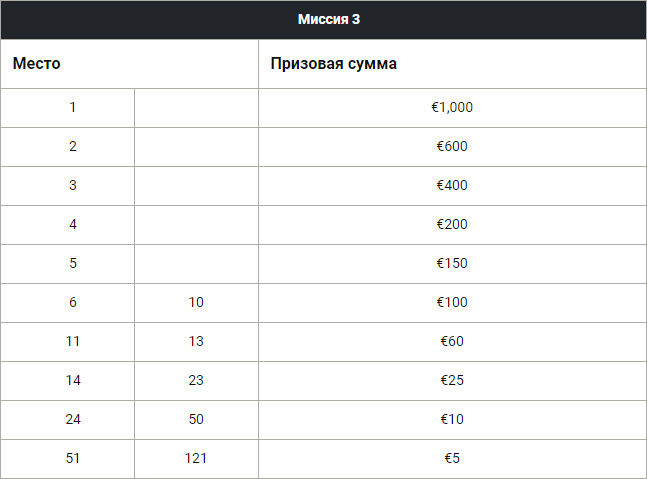Click the €1,000 prize cell

pos(452,107)
